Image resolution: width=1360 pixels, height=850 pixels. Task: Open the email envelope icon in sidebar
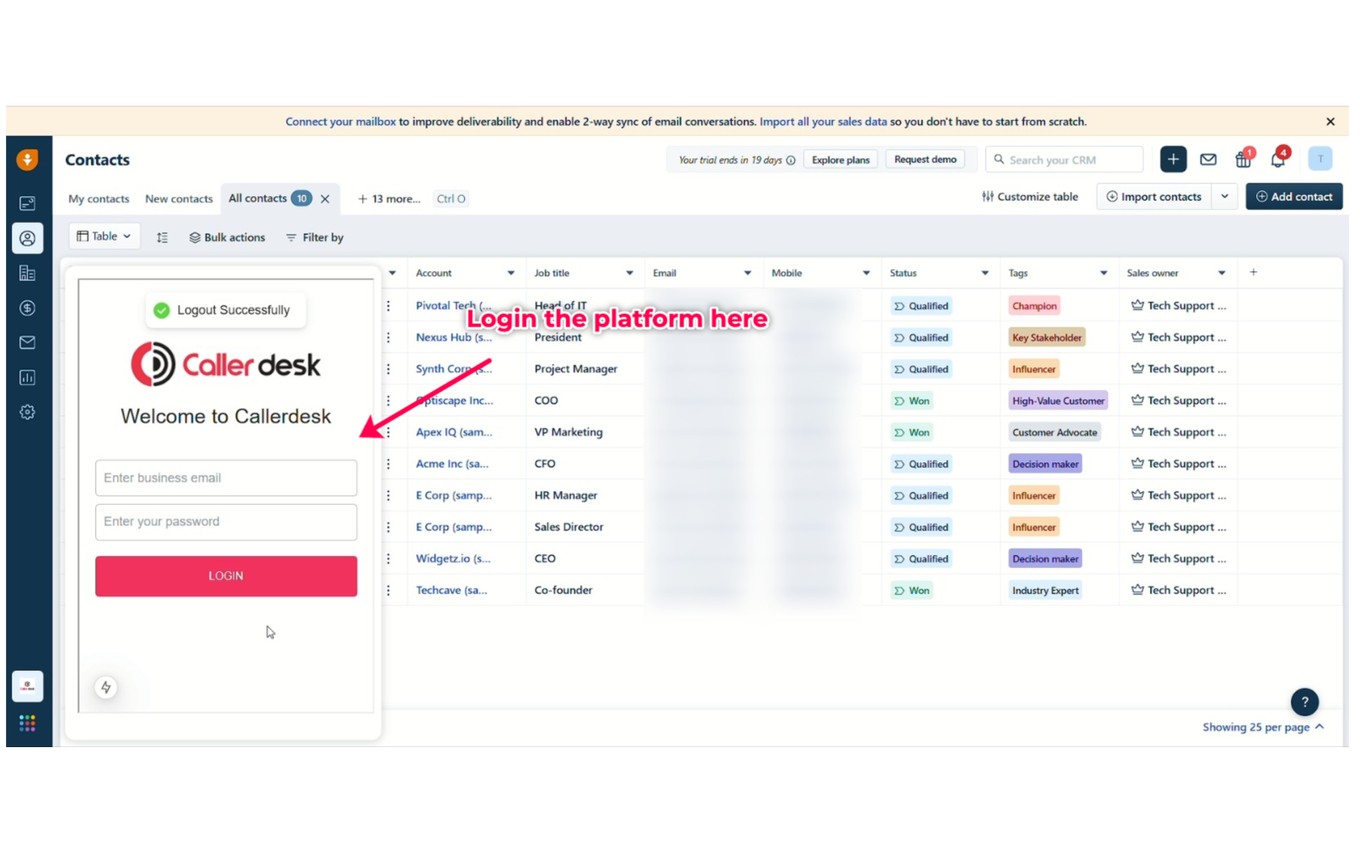click(x=27, y=342)
